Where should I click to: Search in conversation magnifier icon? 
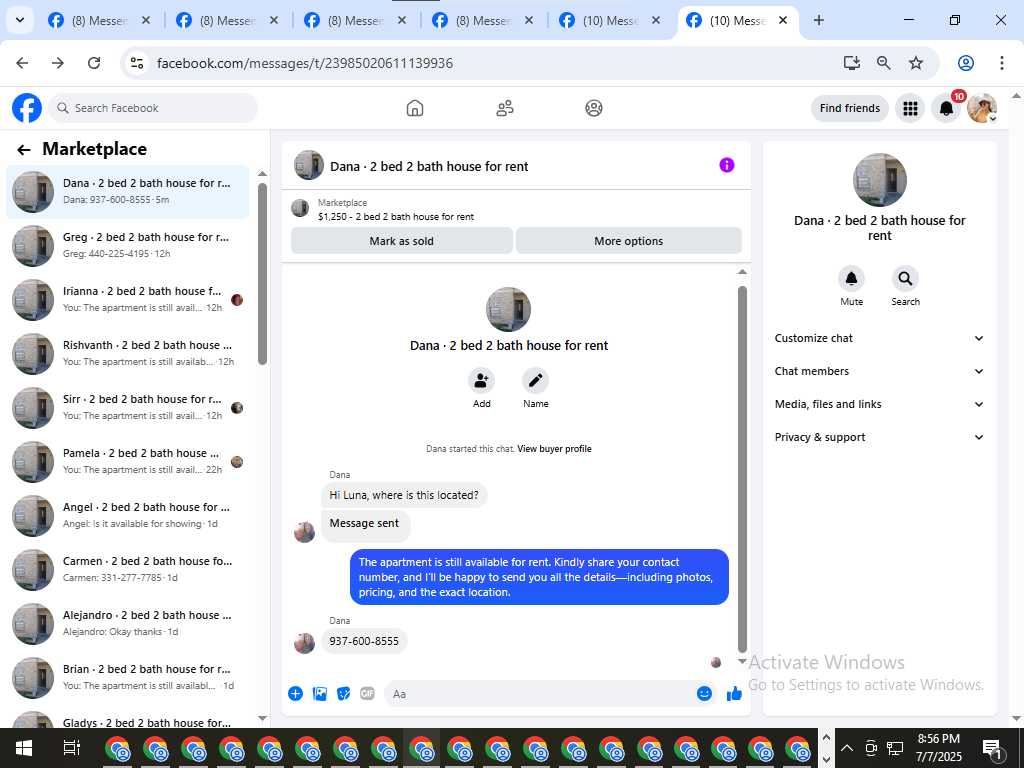[905, 279]
